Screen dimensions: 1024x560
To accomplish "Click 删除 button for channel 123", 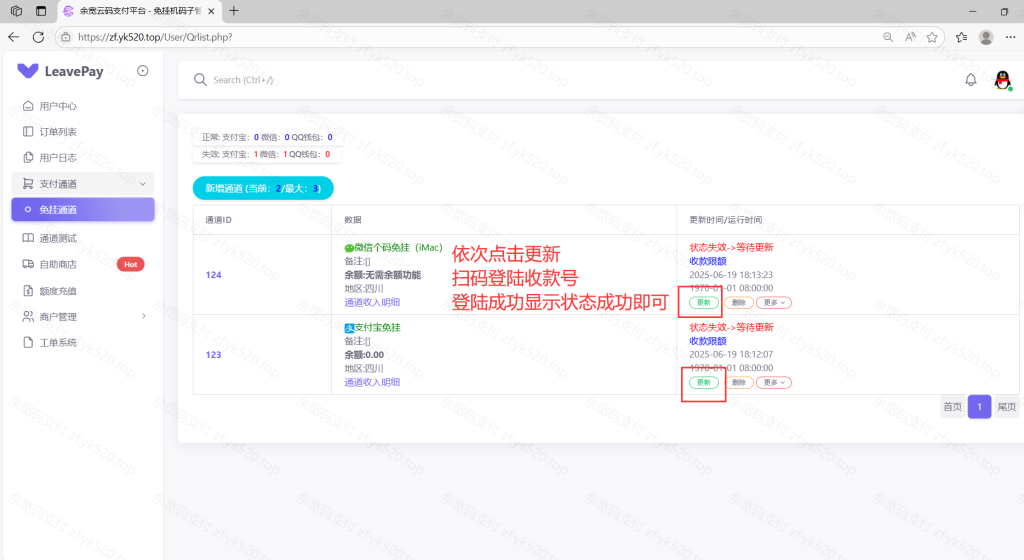I will coord(738,382).
